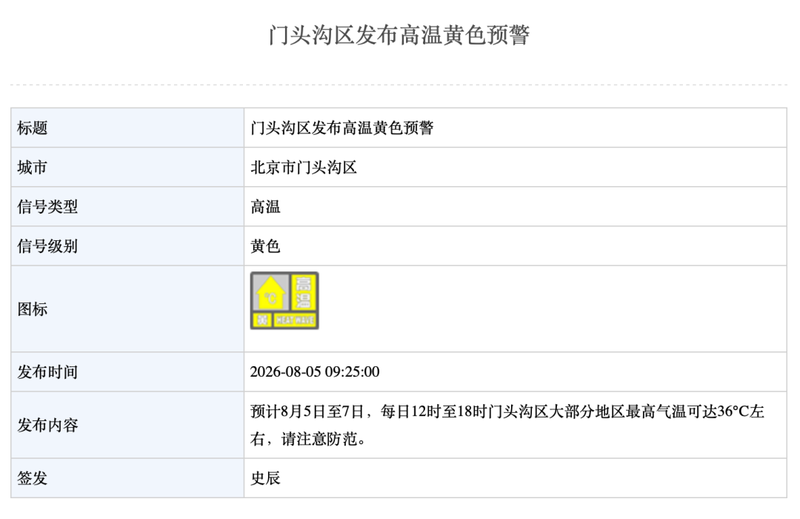Click the yellow high temperature warning icon

(284, 301)
